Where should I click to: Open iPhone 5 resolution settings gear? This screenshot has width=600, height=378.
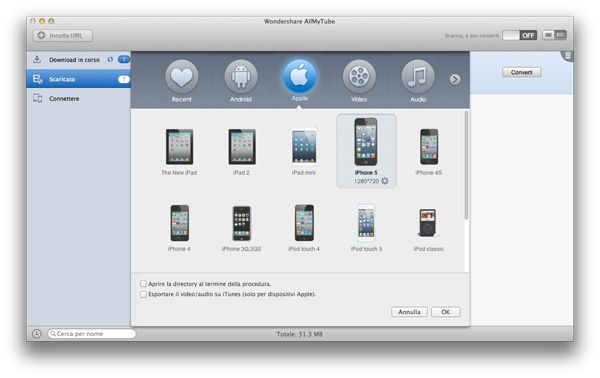click(x=385, y=181)
